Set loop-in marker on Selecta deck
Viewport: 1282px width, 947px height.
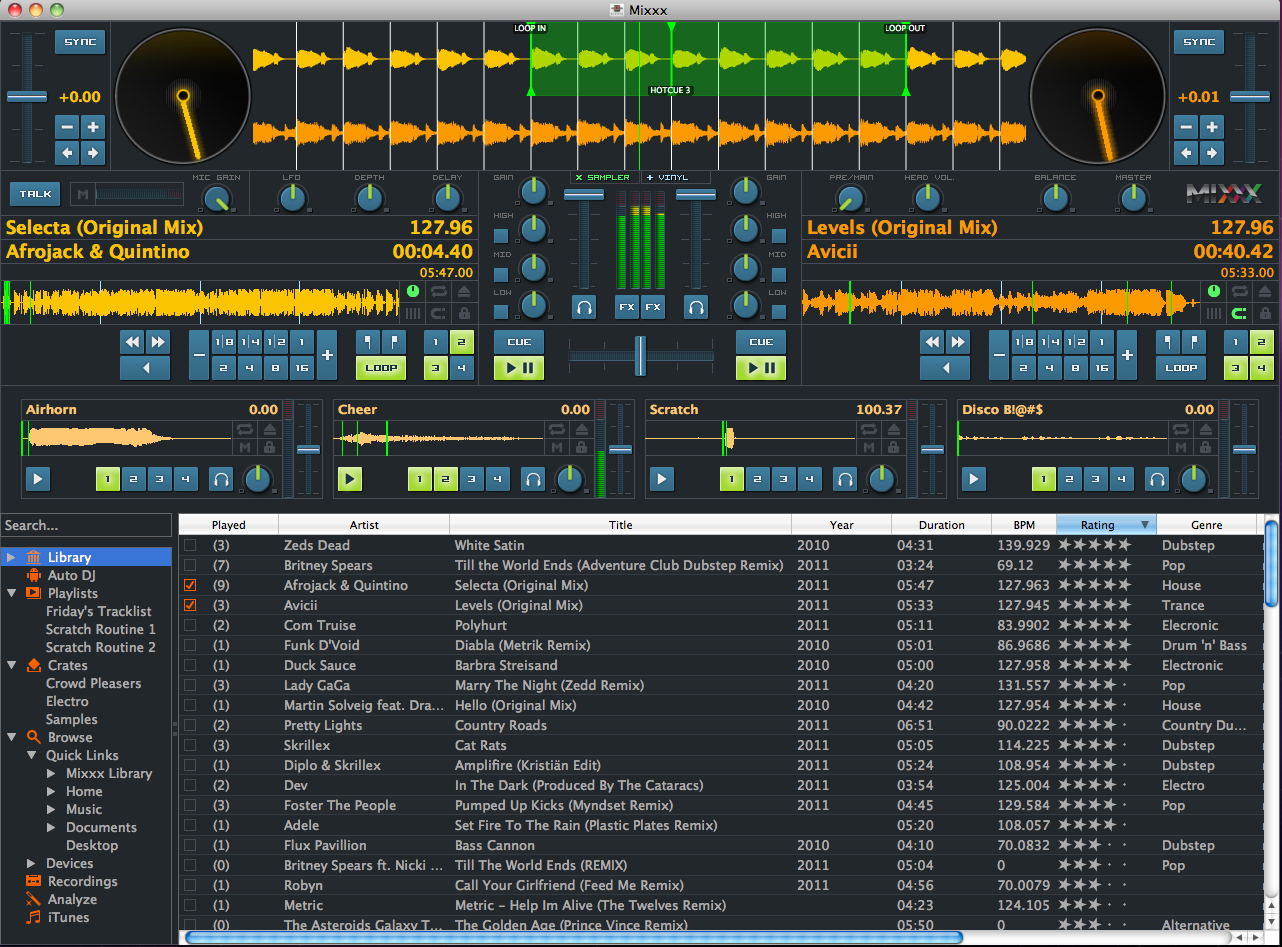(x=369, y=342)
